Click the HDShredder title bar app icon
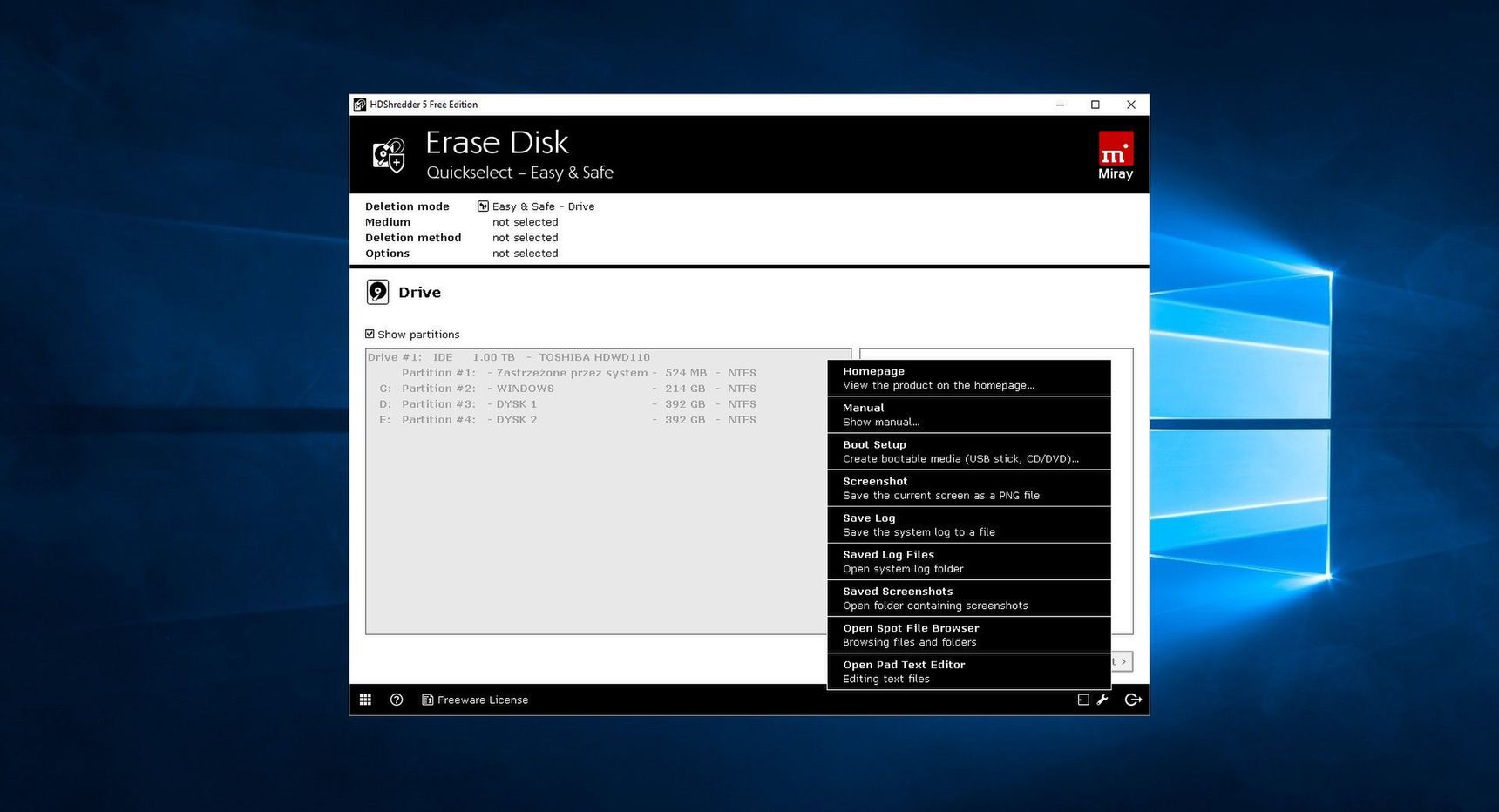The image size is (1499, 812). click(x=359, y=105)
